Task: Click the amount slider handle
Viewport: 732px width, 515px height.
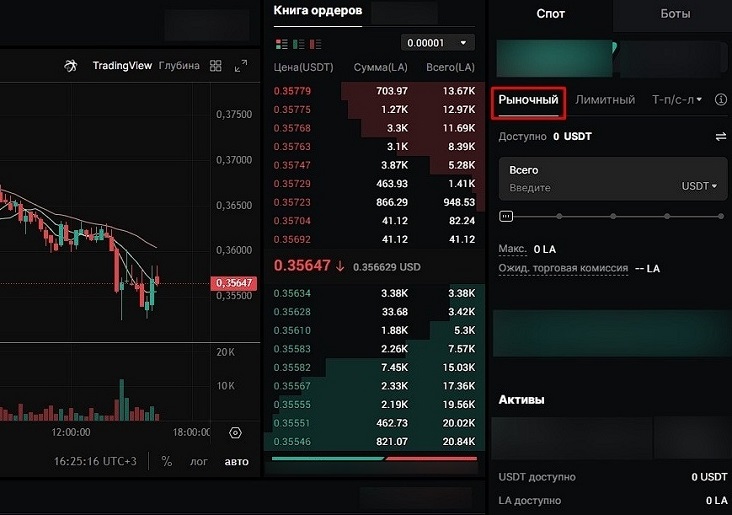Action: coord(506,215)
